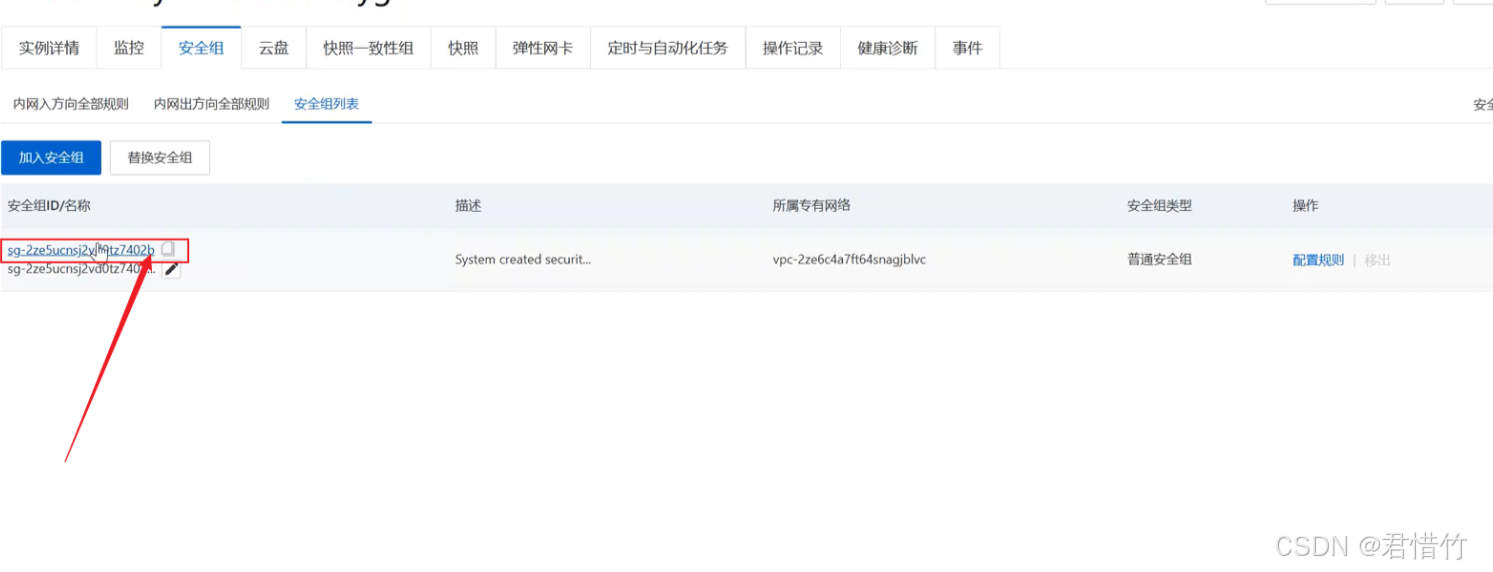The height and width of the screenshot is (572, 1493).
Task: Click the 描述 column header
Action: point(468,206)
